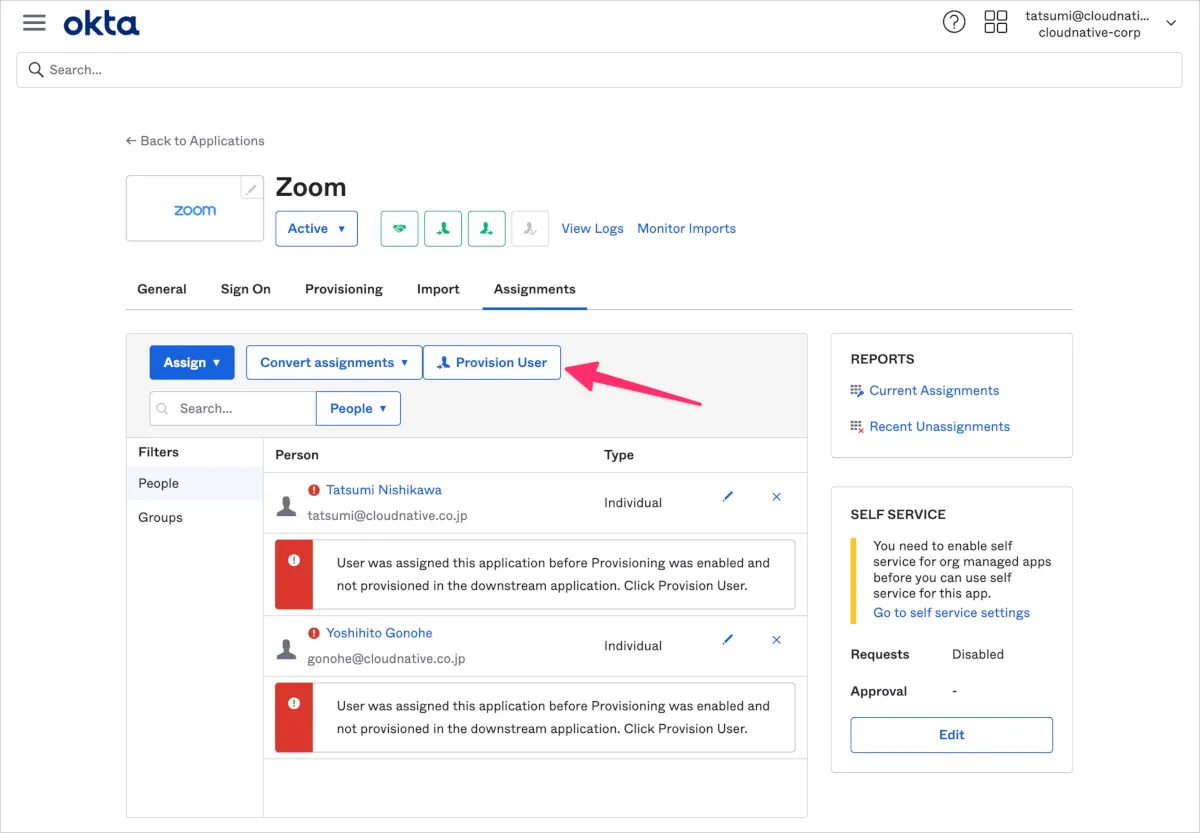Switch to the Provisioning tab
This screenshot has height=833, width=1200.
click(x=343, y=289)
